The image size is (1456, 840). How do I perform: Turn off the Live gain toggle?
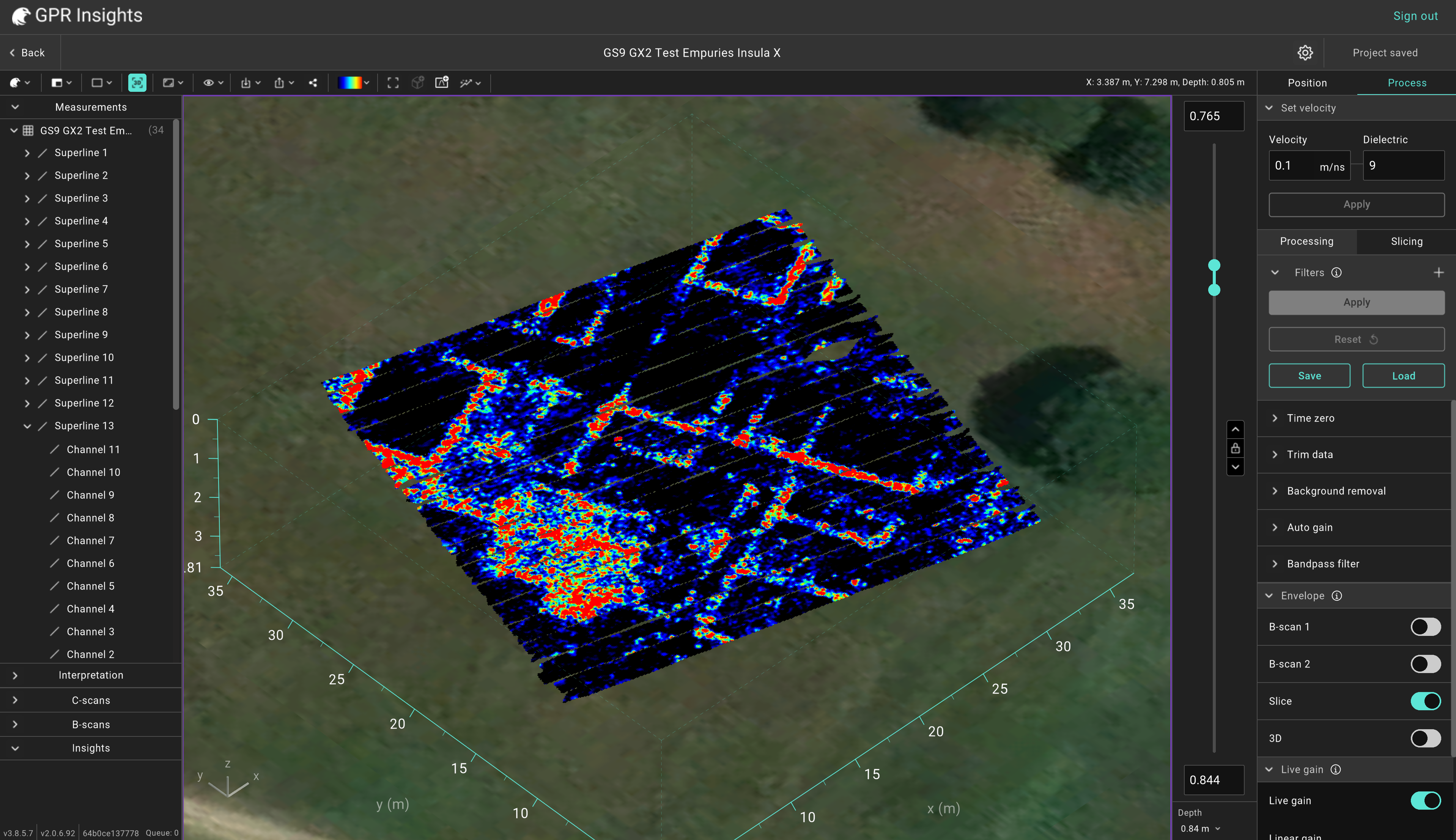tap(1425, 800)
